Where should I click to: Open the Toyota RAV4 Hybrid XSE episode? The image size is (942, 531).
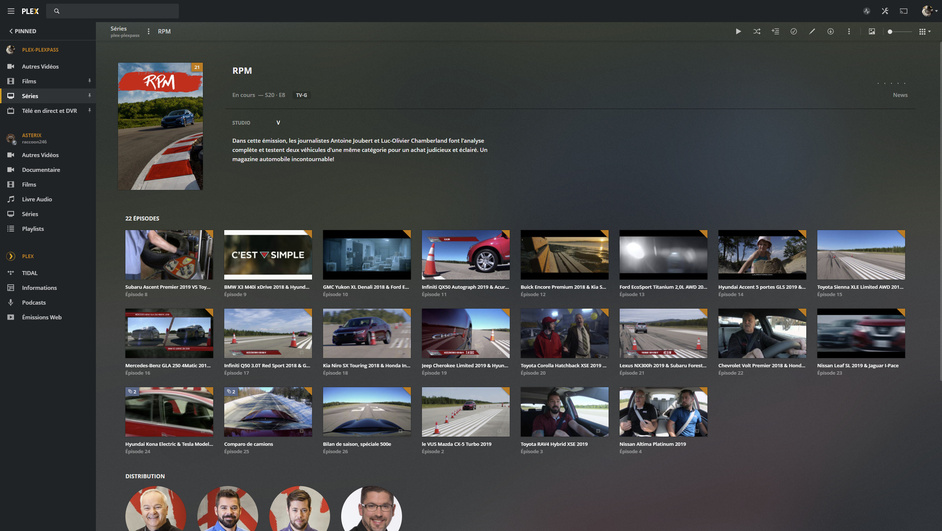564,412
